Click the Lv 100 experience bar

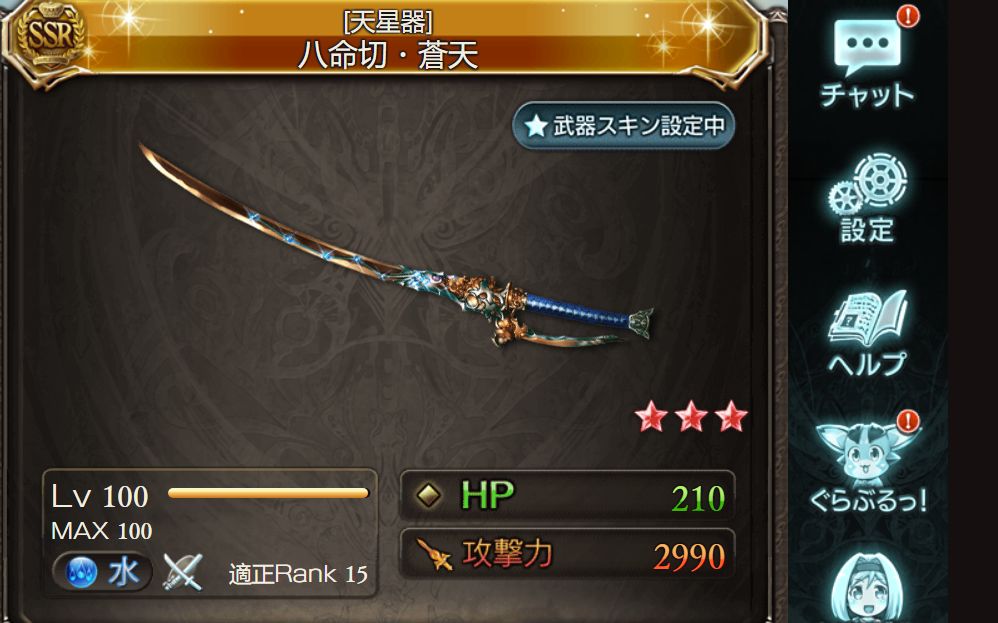(x=268, y=493)
